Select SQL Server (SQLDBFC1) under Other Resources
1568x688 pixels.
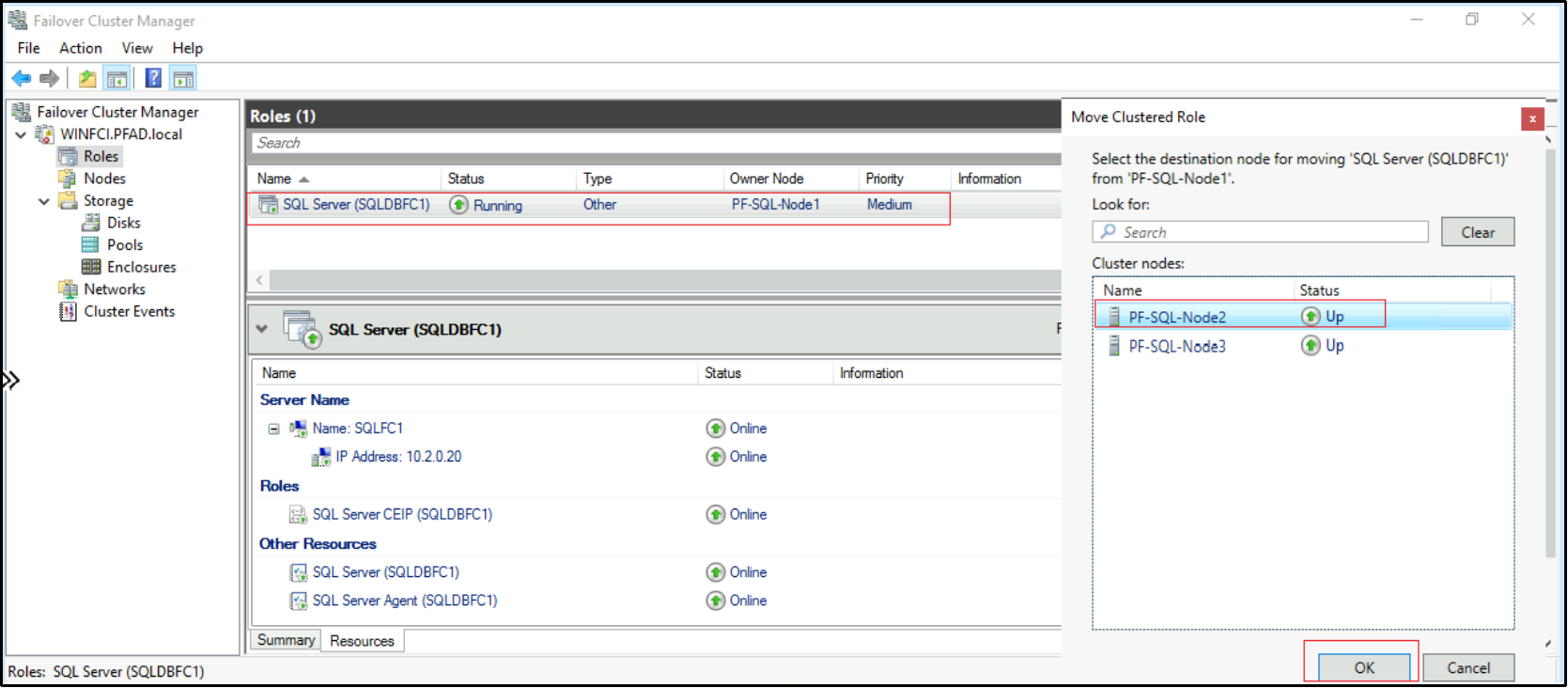point(385,572)
